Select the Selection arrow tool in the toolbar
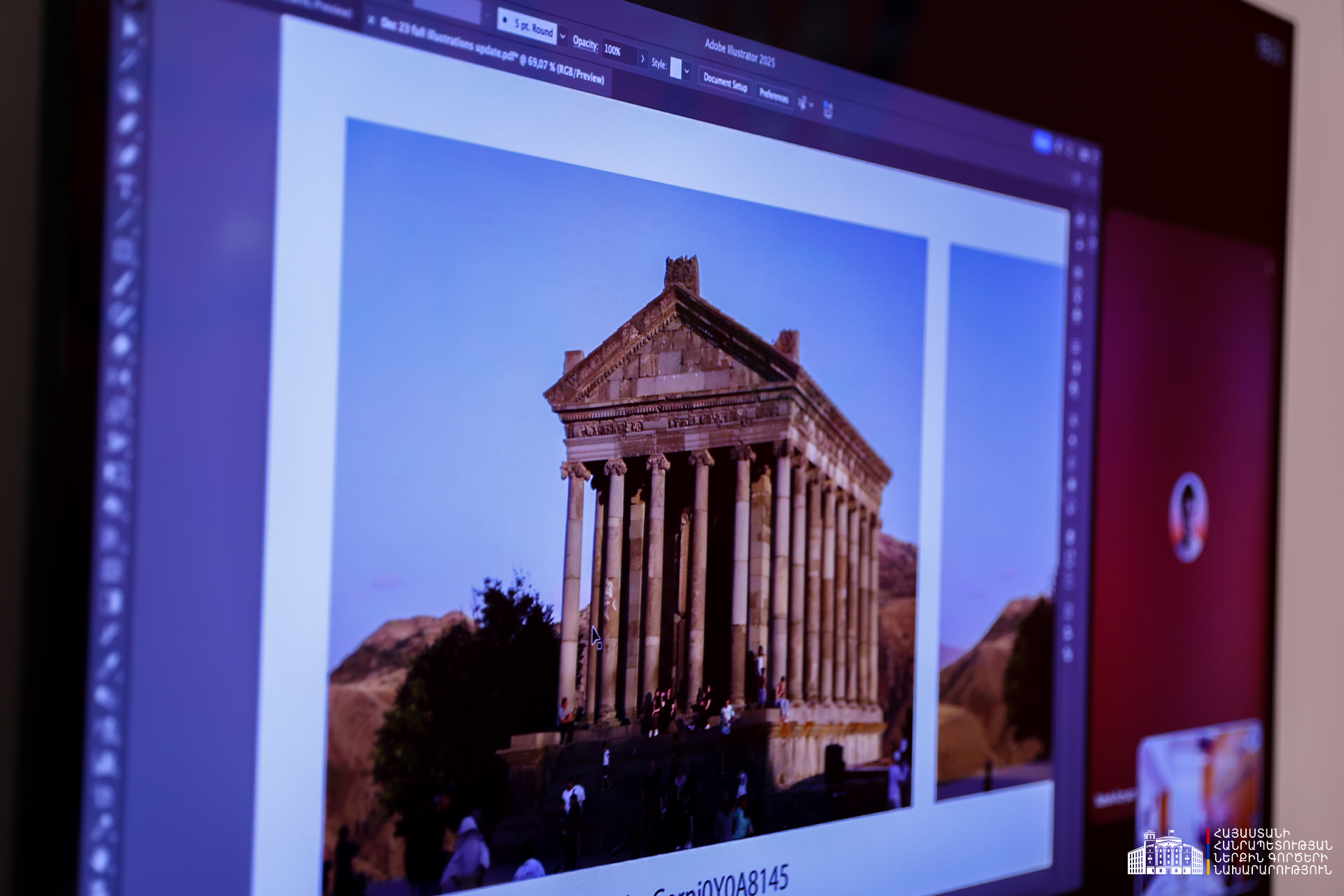The height and width of the screenshot is (896, 1344). click(x=130, y=27)
